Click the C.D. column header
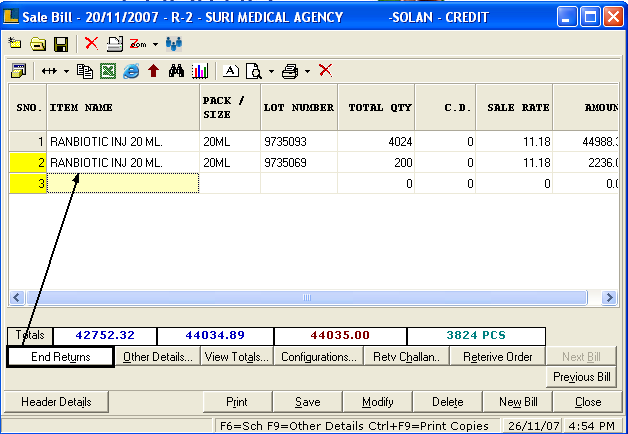The image size is (628, 434). (445, 107)
